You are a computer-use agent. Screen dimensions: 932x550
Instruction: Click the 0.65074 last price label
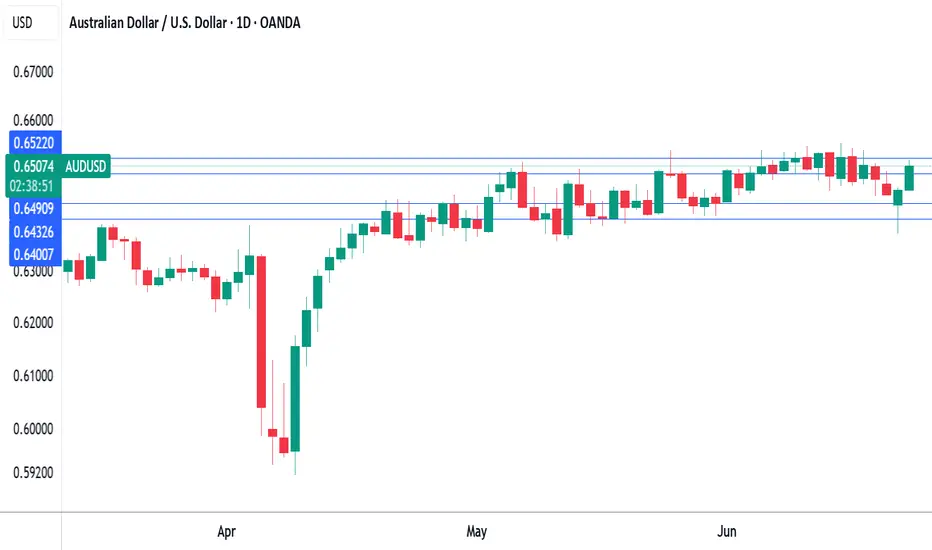(34, 166)
